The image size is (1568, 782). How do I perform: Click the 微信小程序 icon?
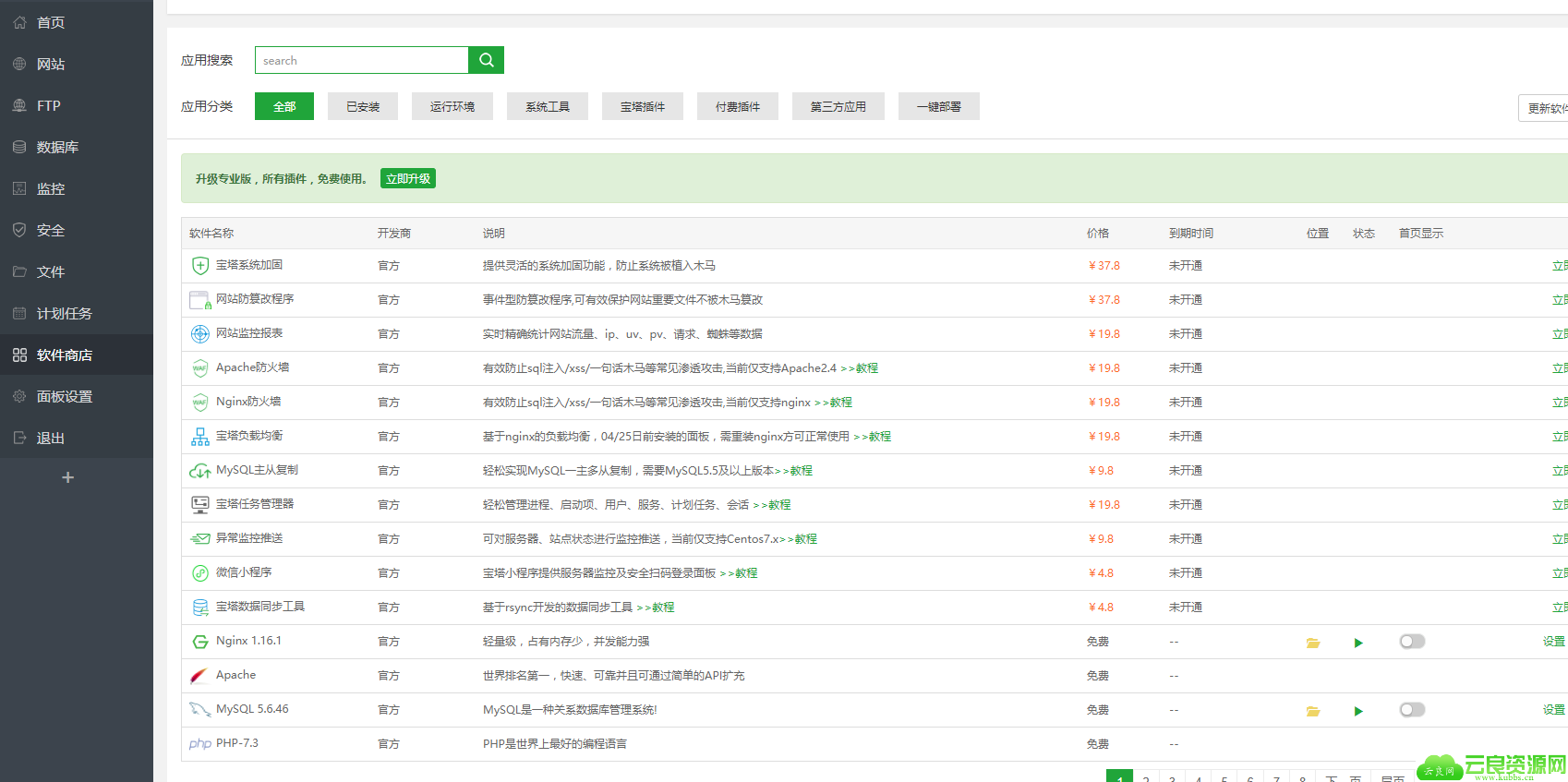pyautogui.click(x=199, y=573)
